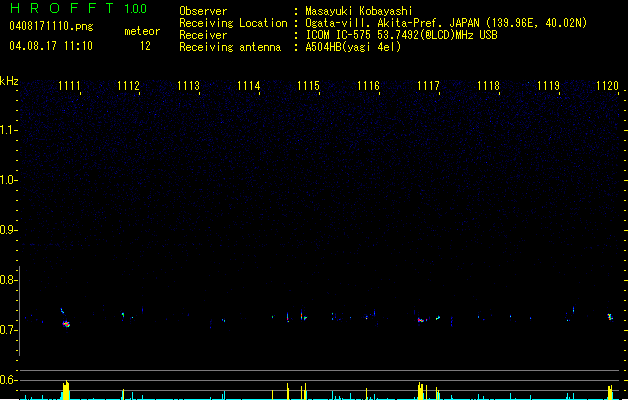Click the ICOM IC-575 53.7492 MHz receiver text

coord(401,35)
